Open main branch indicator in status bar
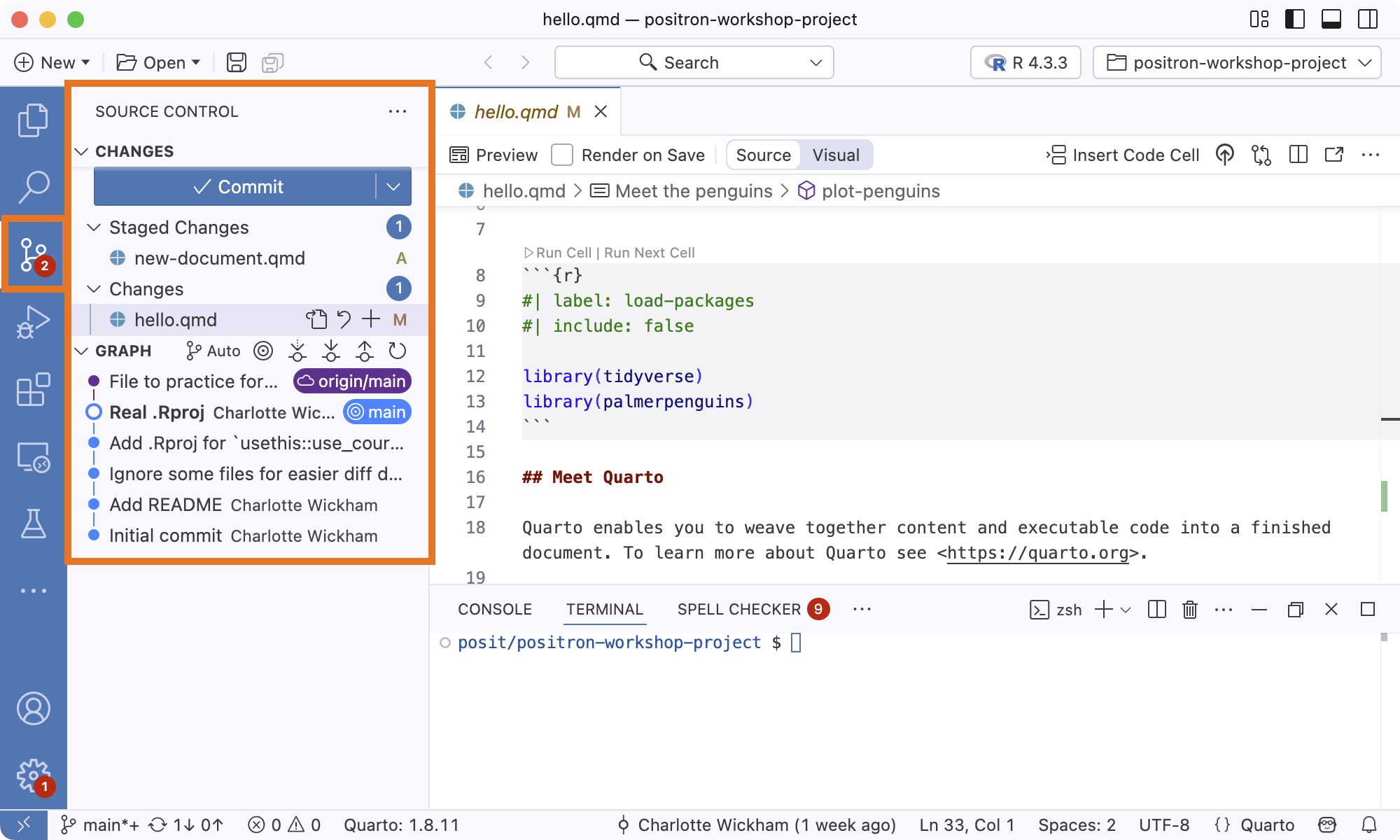Image resolution: width=1400 pixels, height=840 pixels. 100,825
